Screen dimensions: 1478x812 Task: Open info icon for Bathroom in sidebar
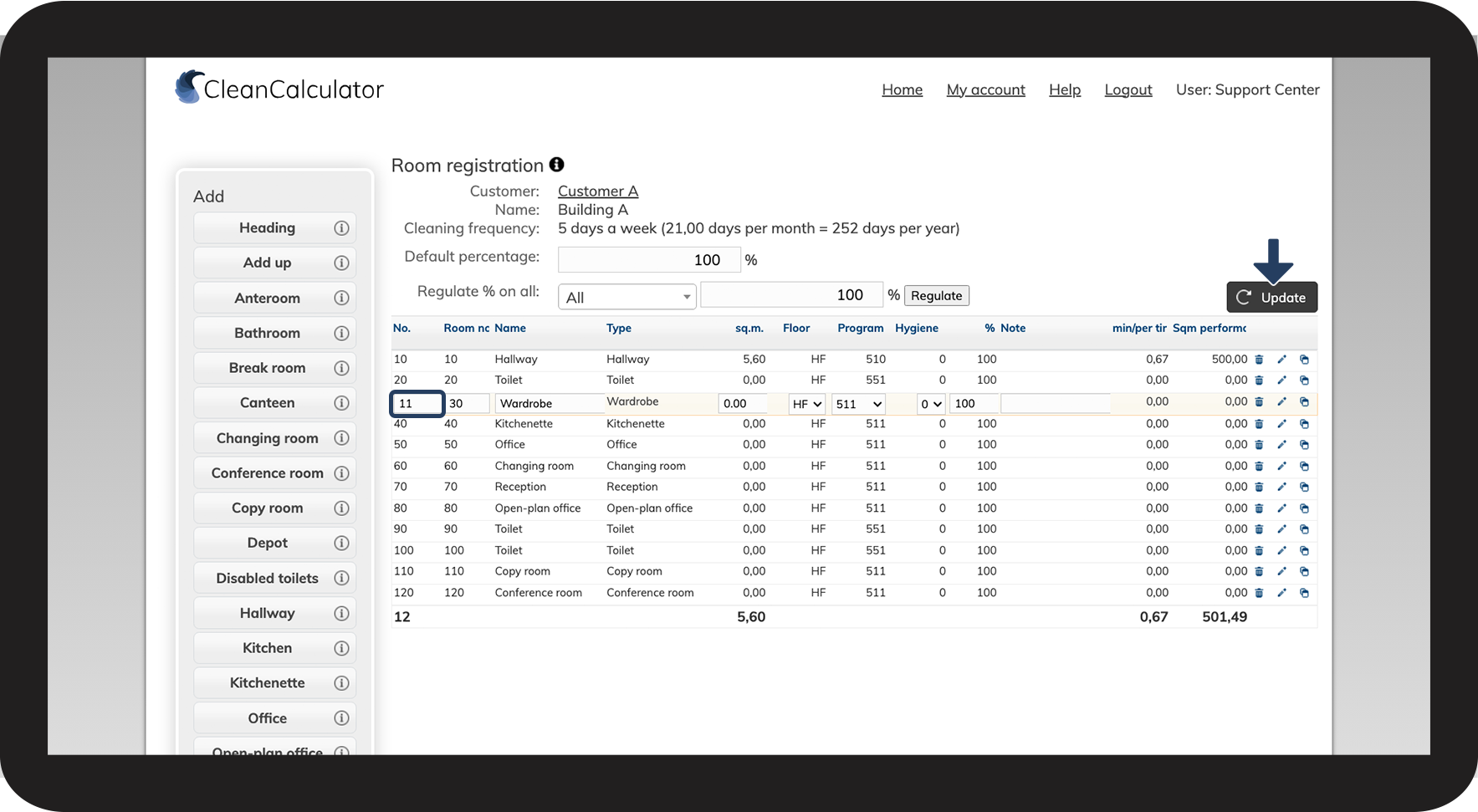[x=341, y=334]
